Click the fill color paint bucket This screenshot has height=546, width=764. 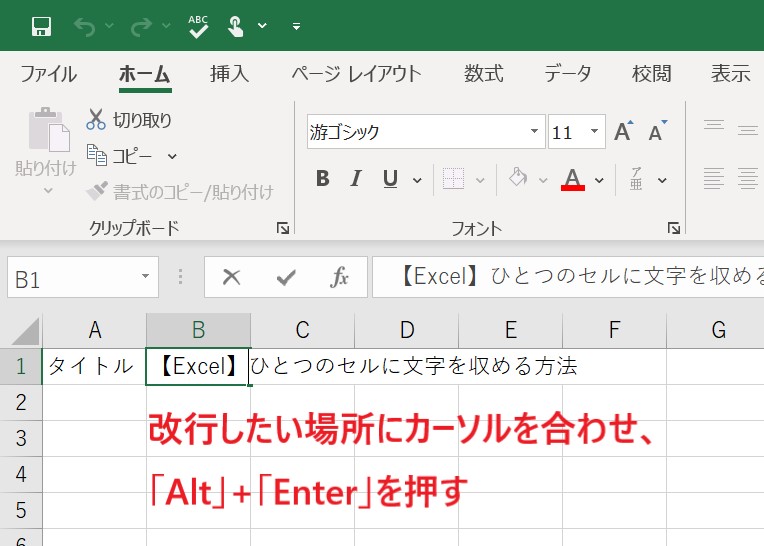tap(518, 177)
